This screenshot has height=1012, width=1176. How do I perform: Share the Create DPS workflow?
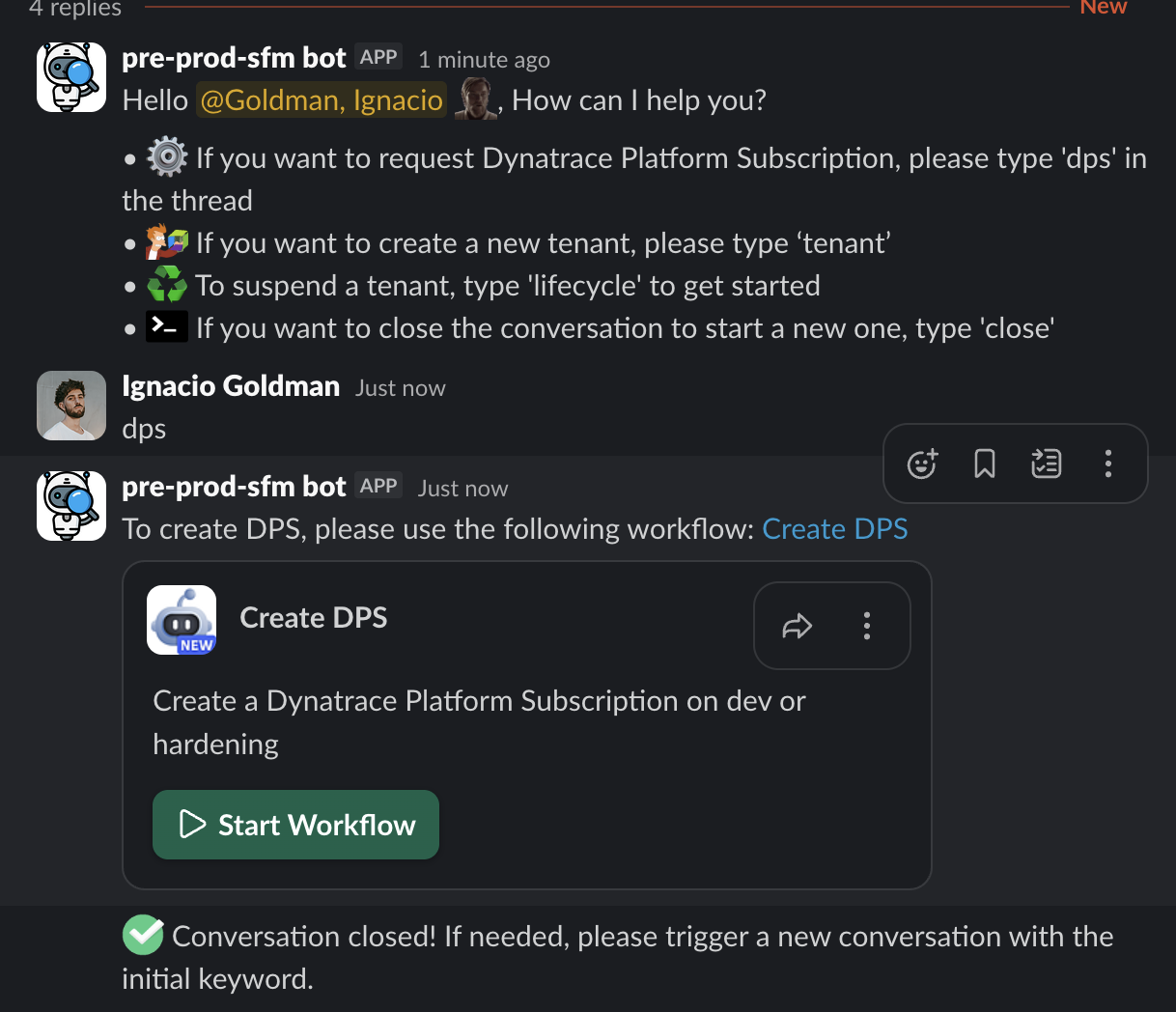click(x=797, y=627)
